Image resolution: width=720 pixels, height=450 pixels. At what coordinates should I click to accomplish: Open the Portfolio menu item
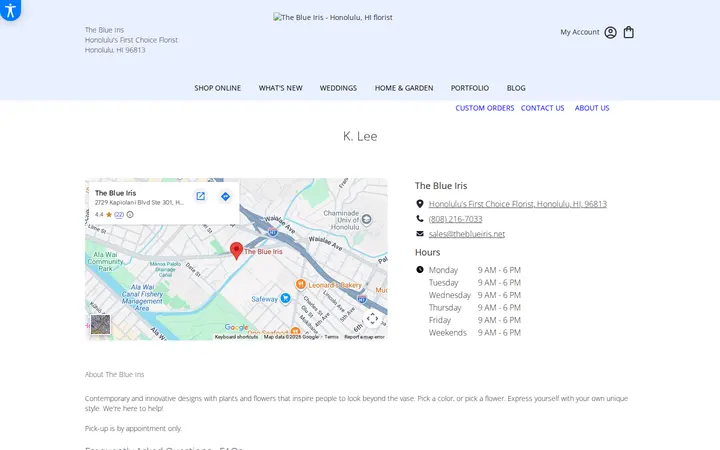470,88
